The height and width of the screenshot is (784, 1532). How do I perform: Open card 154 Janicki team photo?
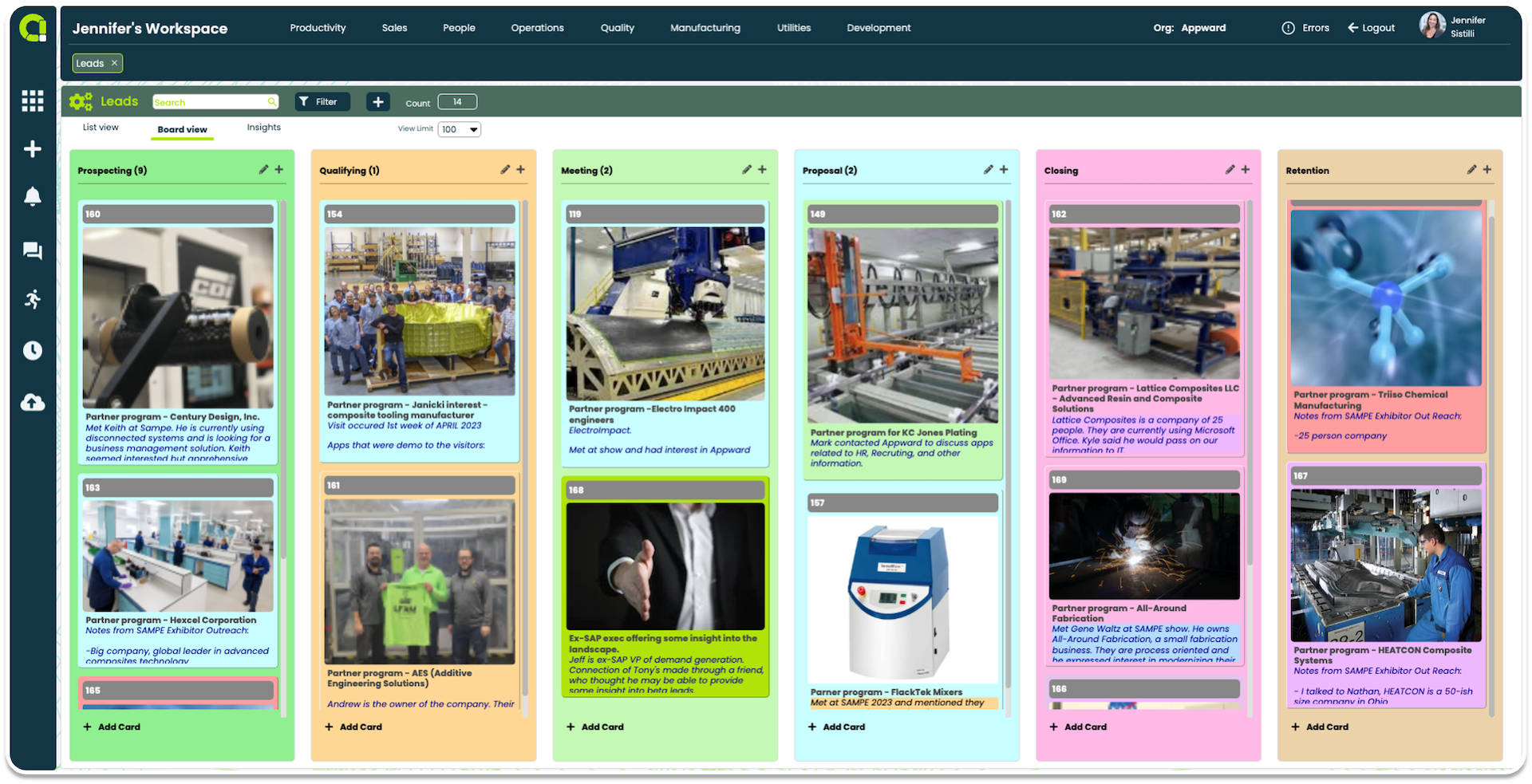tap(420, 311)
